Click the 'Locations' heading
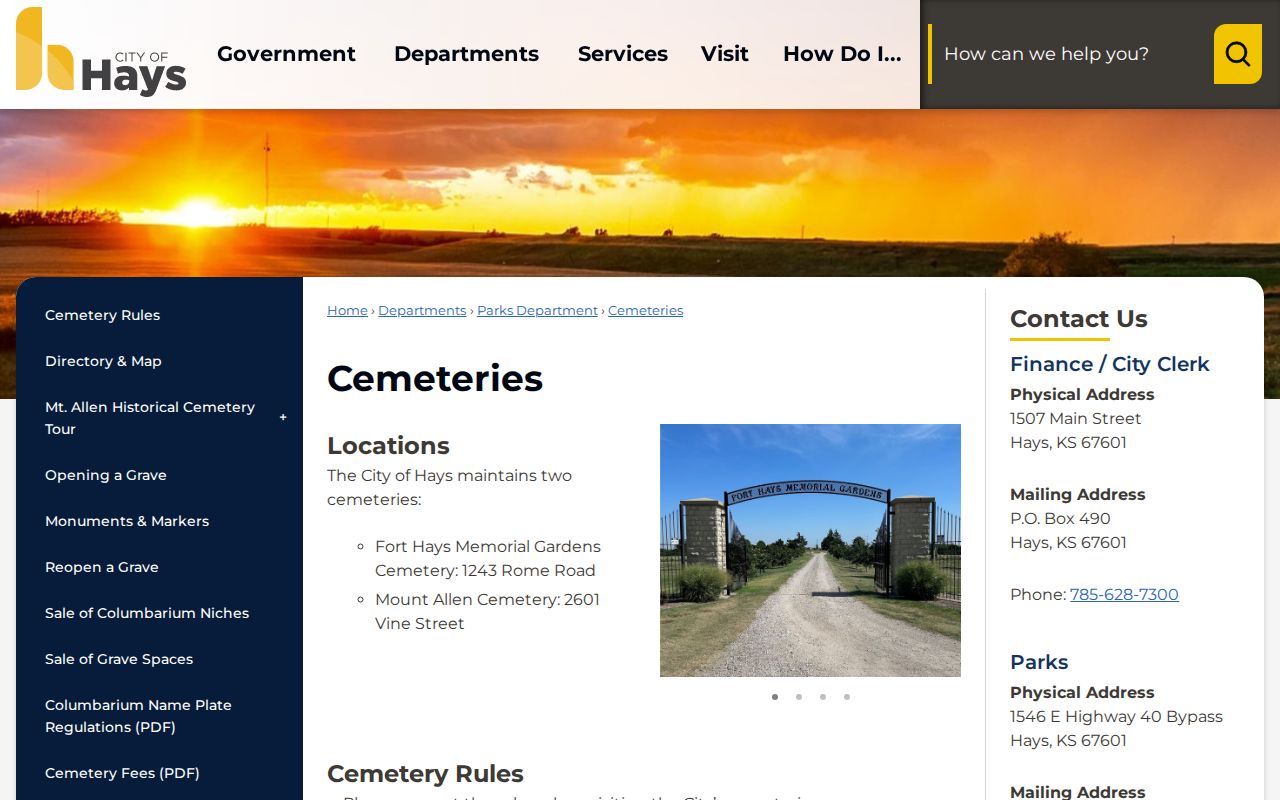The height and width of the screenshot is (800, 1280). [x=388, y=445]
